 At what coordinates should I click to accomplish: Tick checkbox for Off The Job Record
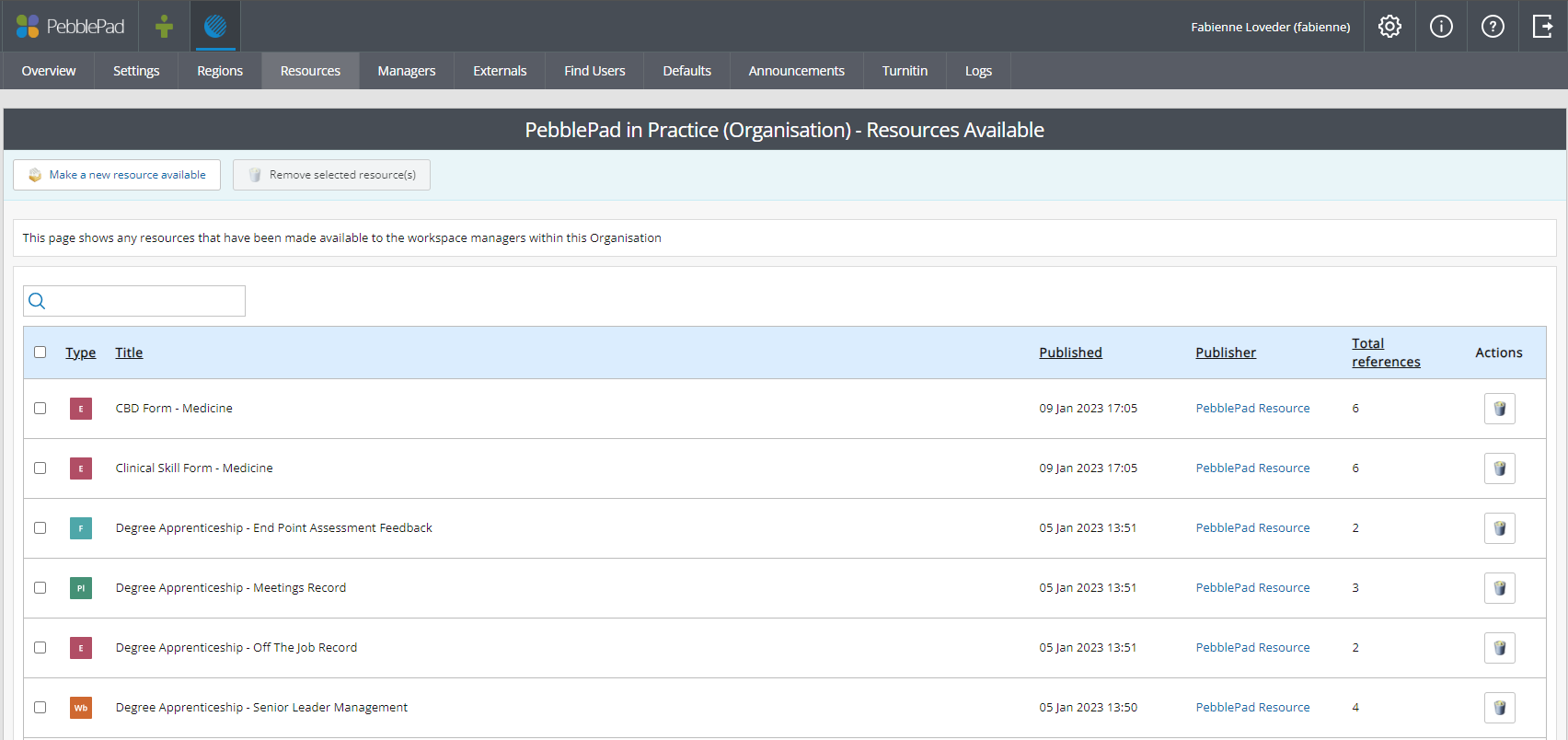40,647
